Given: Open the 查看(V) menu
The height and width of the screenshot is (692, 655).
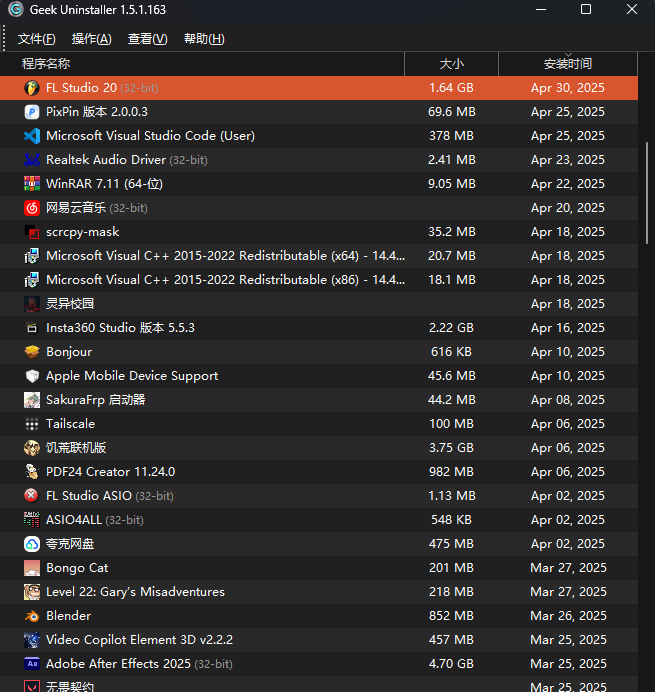Looking at the screenshot, I should click(x=148, y=39).
